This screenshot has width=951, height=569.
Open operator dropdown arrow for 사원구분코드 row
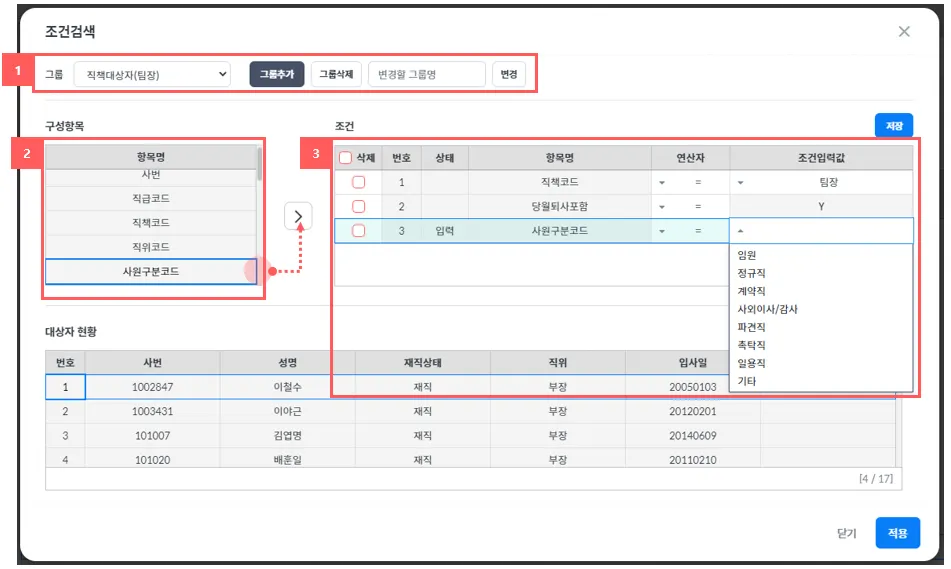(x=662, y=231)
